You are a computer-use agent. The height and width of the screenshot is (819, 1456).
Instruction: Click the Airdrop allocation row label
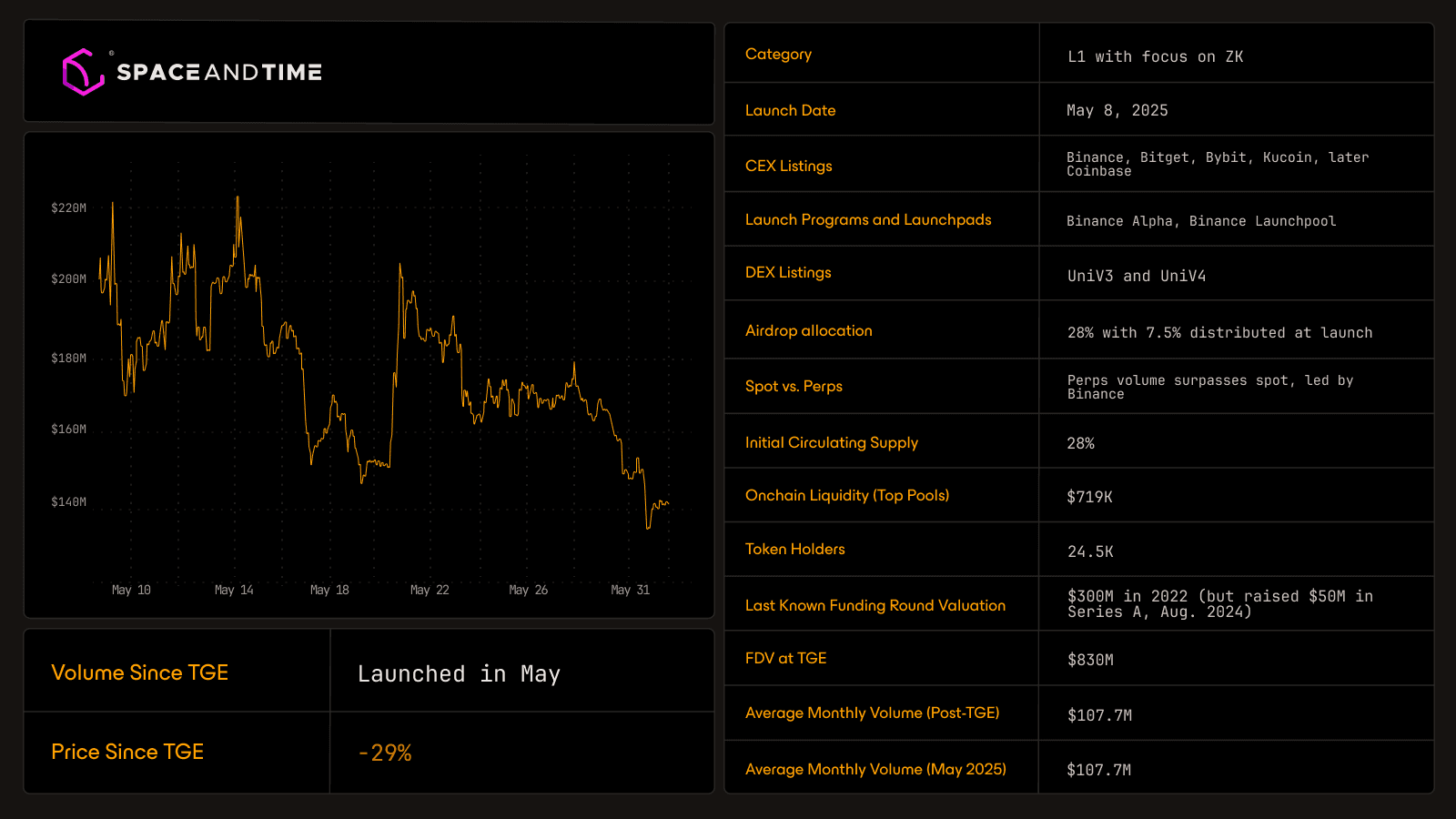tap(809, 331)
